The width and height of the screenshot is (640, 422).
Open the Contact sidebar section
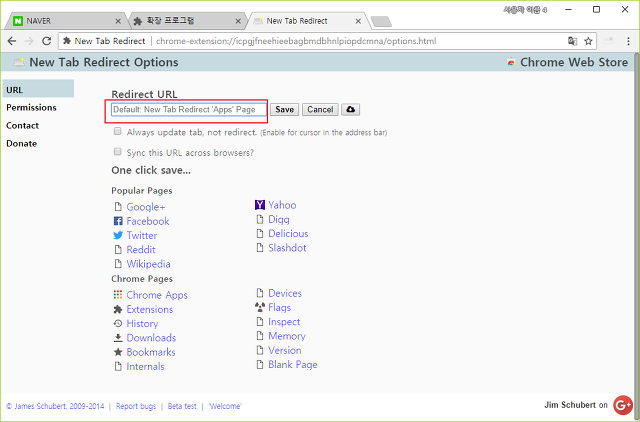(22, 126)
